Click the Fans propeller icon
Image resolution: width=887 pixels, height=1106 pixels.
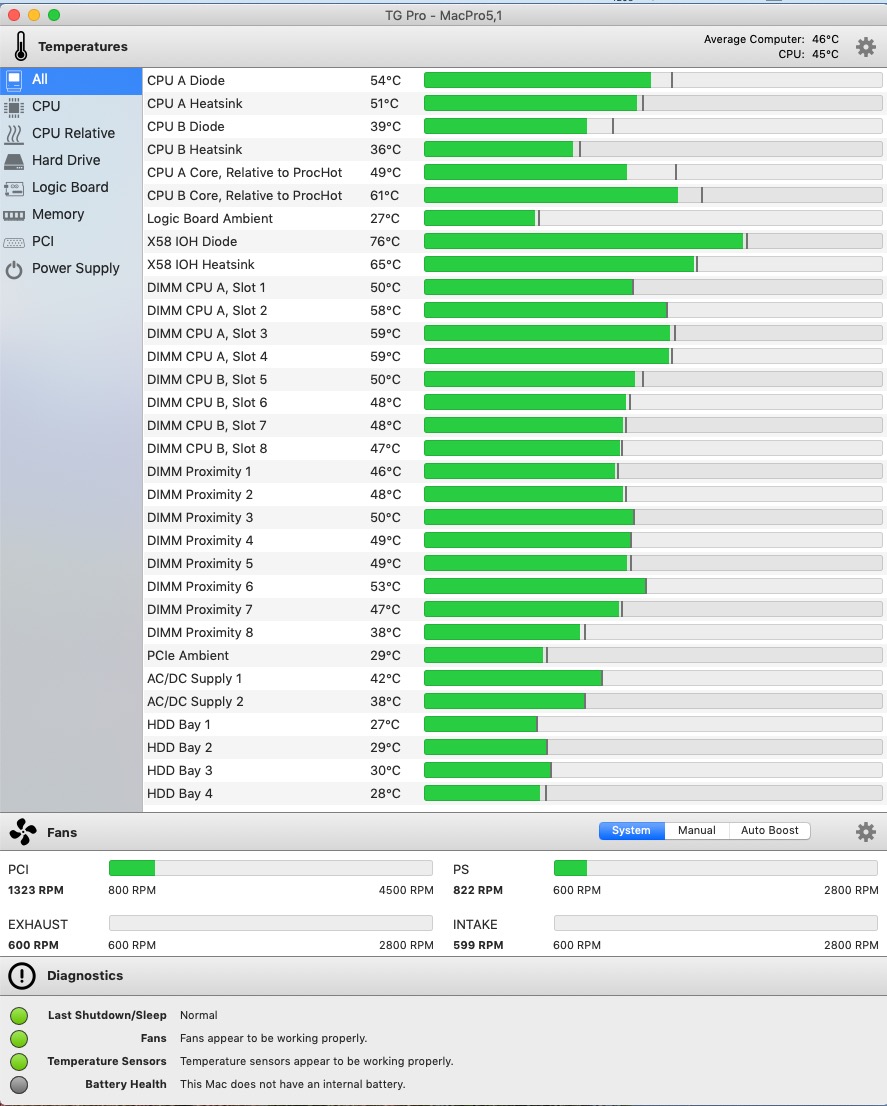[23, 832]
